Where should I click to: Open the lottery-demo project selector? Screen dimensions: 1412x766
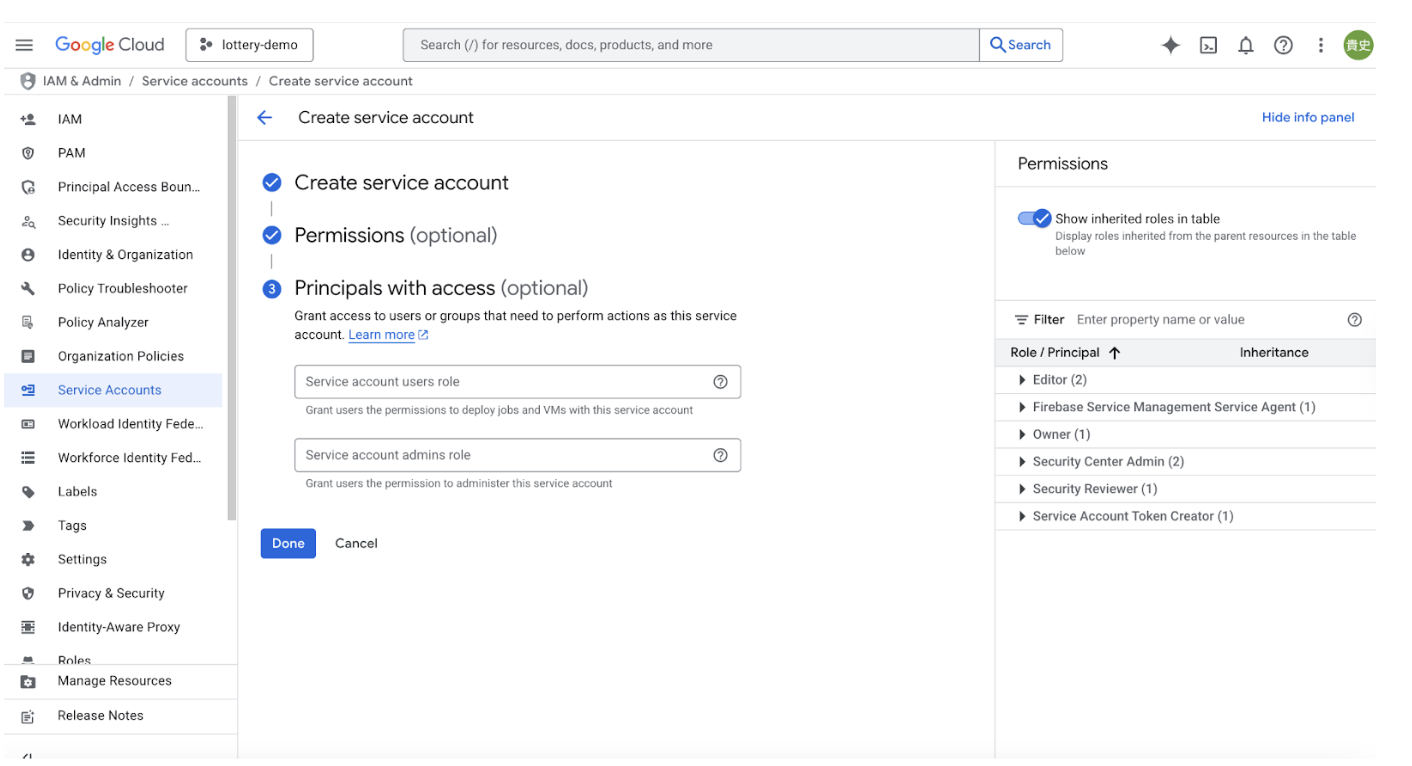click(x=249, y=45)
